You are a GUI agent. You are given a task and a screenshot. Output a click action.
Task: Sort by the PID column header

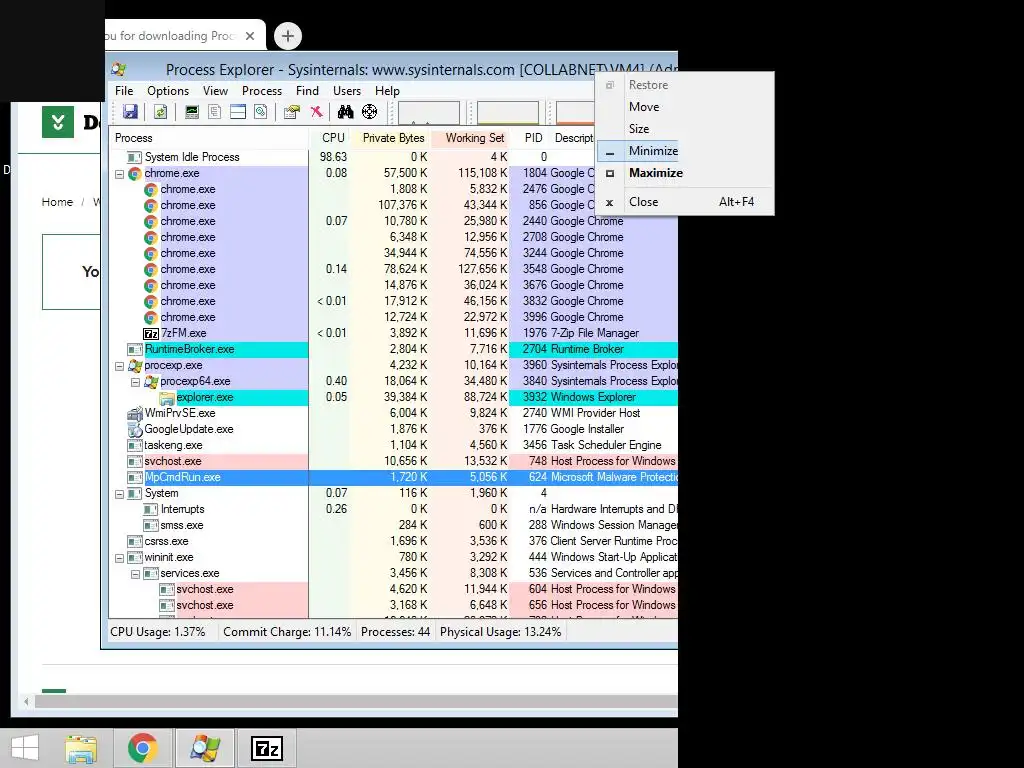530,138
